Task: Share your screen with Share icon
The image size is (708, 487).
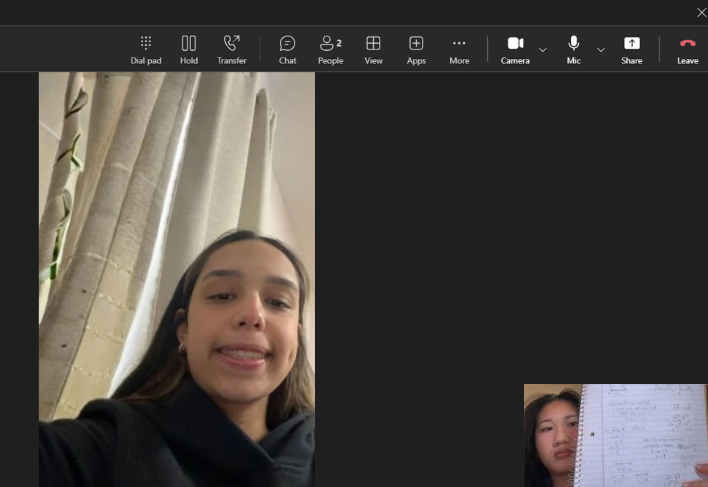Action: click(x=631, y=49)
